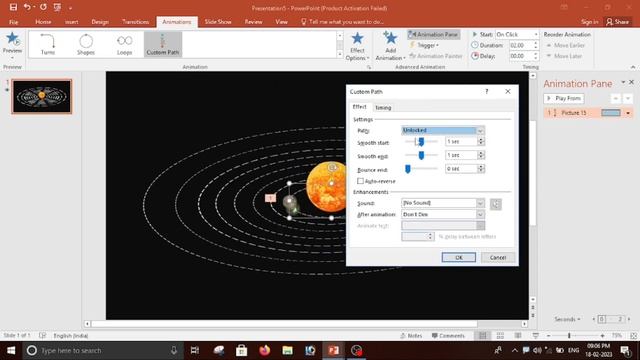Viewport: 640px width, 360px height.
Task: Switch to the Home tab
Action: (x=43, y=22)
